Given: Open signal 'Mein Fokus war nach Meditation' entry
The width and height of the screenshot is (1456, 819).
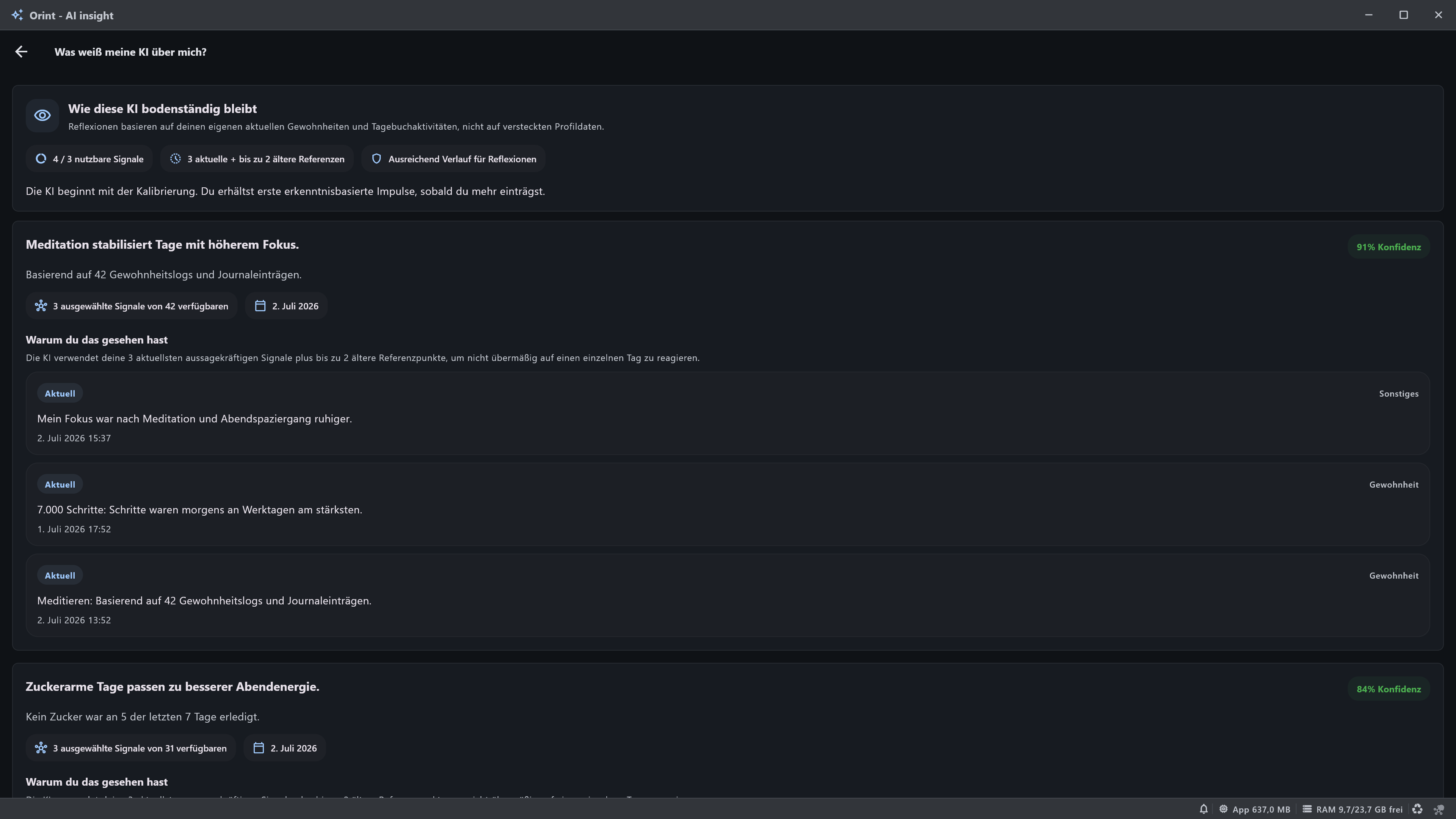Looking at the screenshot, I should 728,413.
